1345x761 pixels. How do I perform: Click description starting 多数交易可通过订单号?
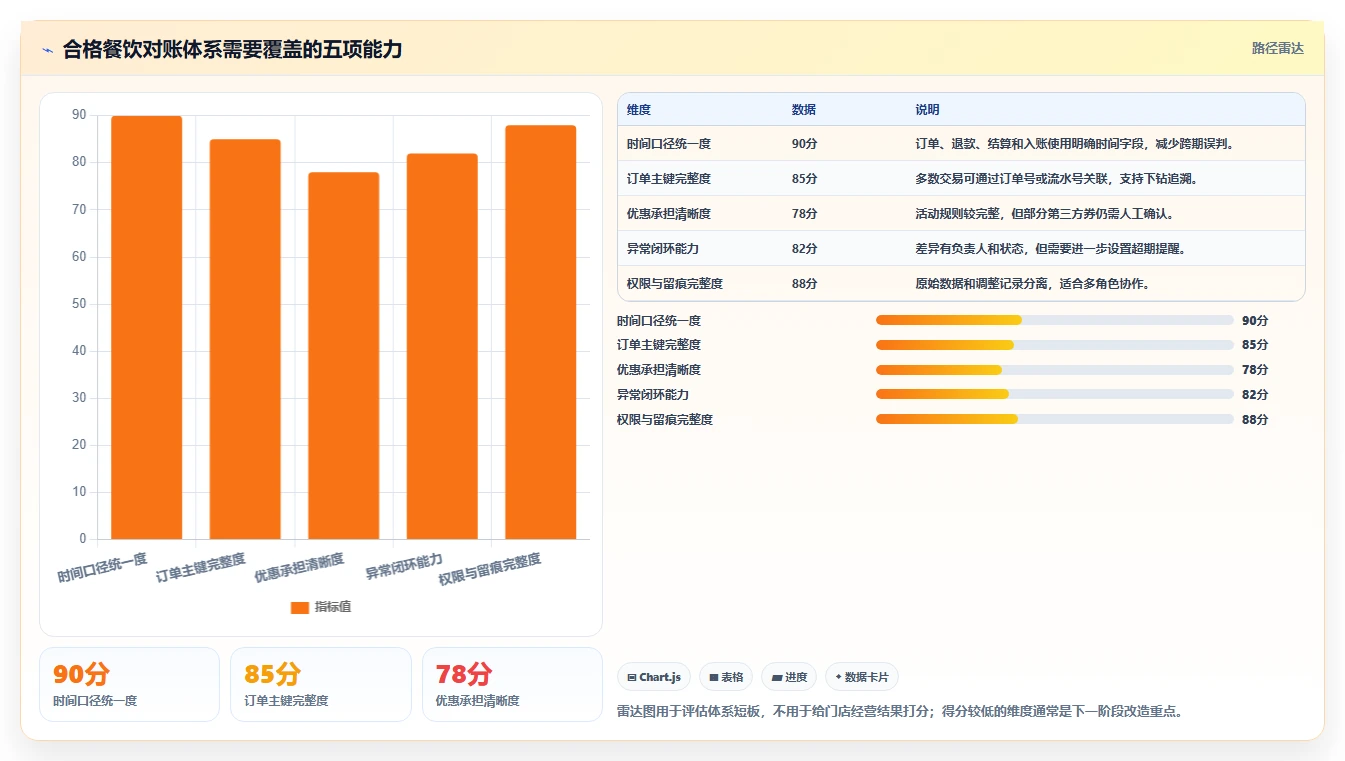point(1057,179)
